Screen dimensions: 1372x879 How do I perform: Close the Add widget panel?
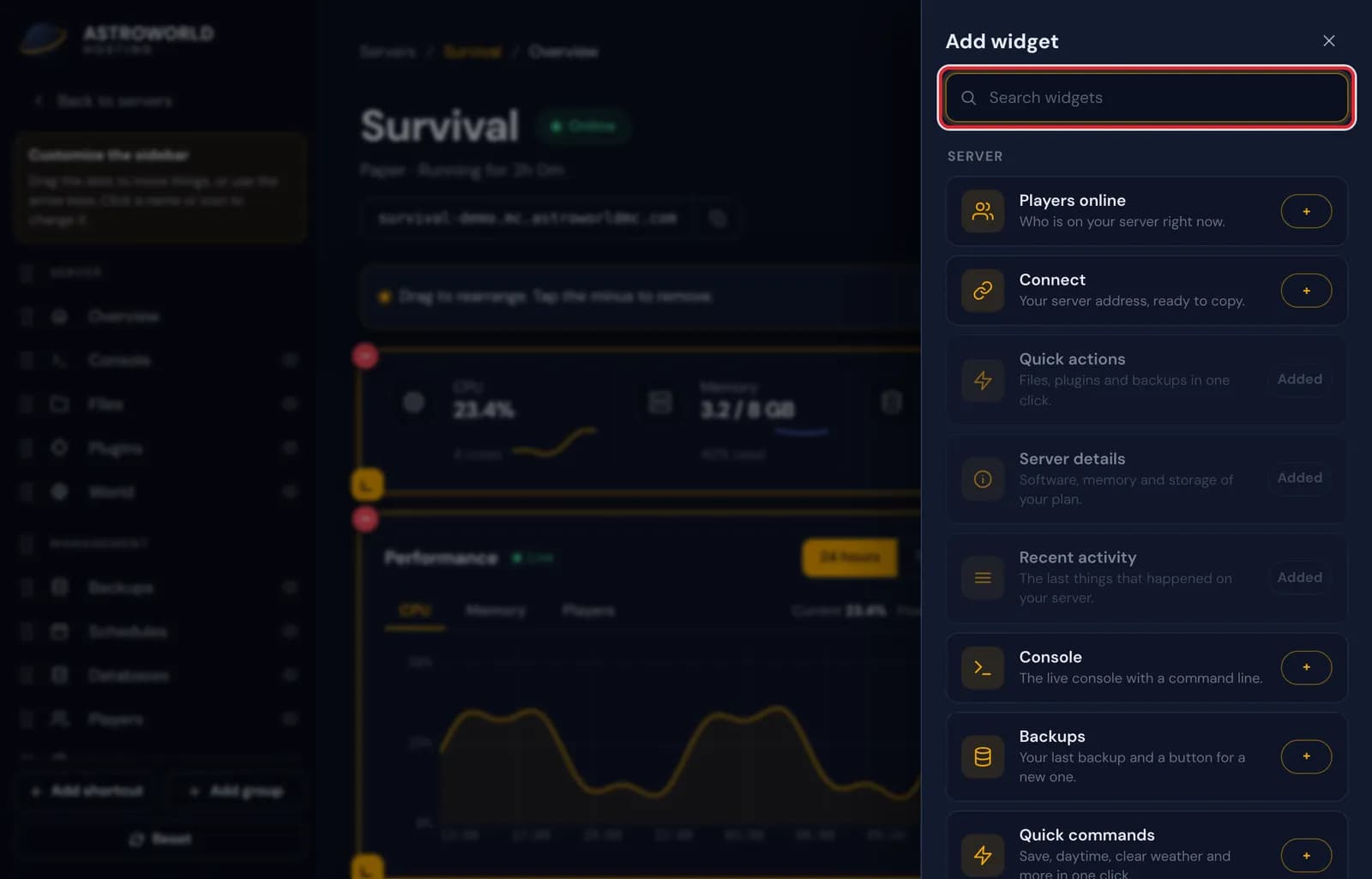pos(1328,41)
